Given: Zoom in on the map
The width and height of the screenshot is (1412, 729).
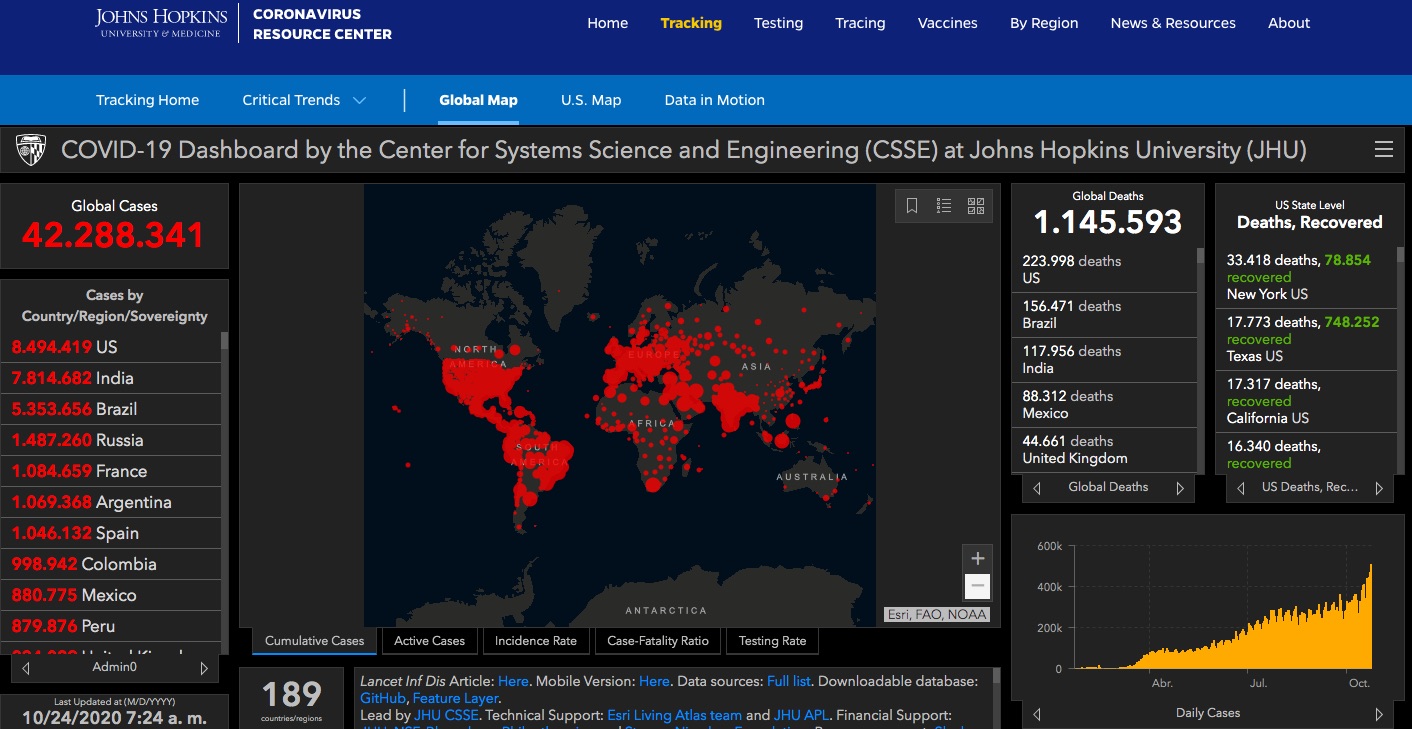Looking at the screenshot, I should point(978,558).
